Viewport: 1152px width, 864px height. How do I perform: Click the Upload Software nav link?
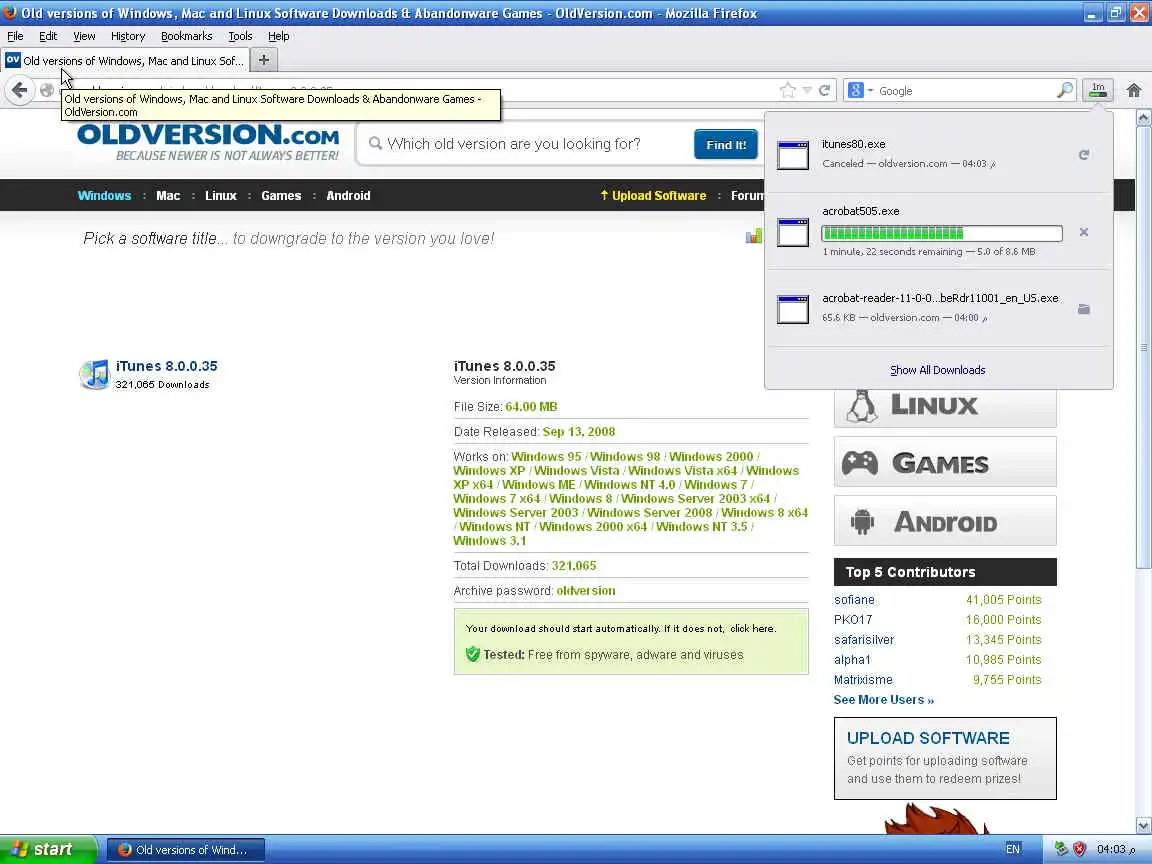[x=653, y=195]
